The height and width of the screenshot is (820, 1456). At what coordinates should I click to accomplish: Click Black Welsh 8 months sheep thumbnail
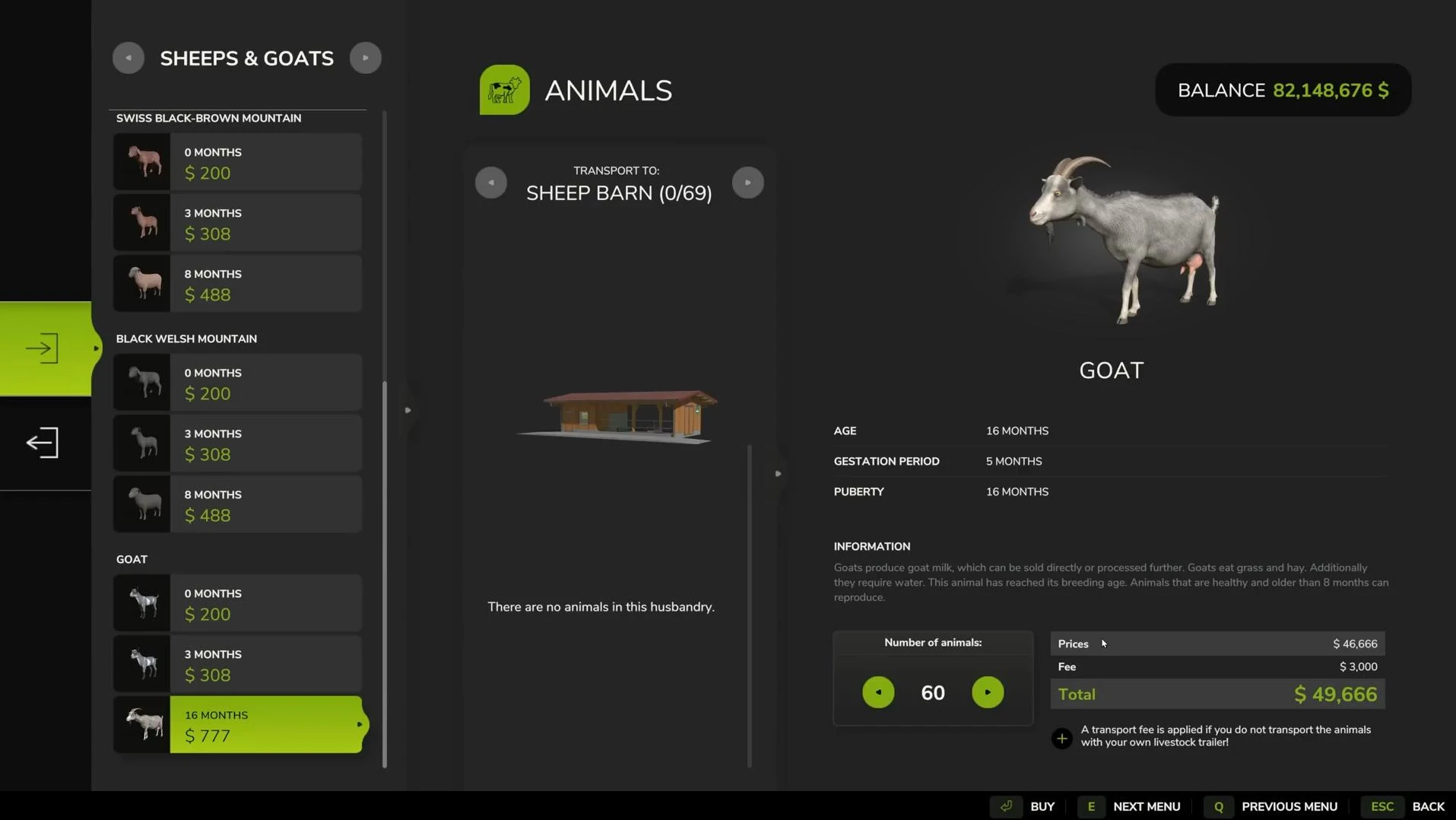[142, 504]
